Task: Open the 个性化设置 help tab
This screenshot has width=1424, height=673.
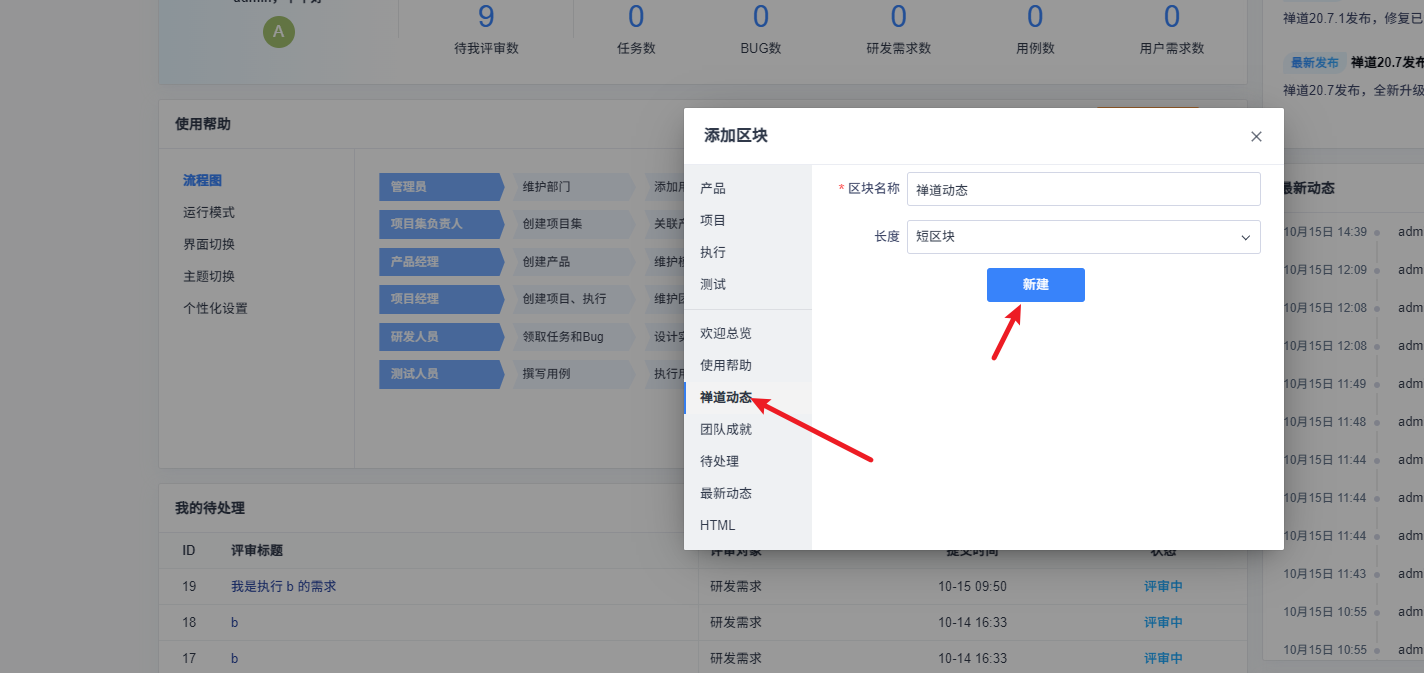Action: (x=215, y=308)
